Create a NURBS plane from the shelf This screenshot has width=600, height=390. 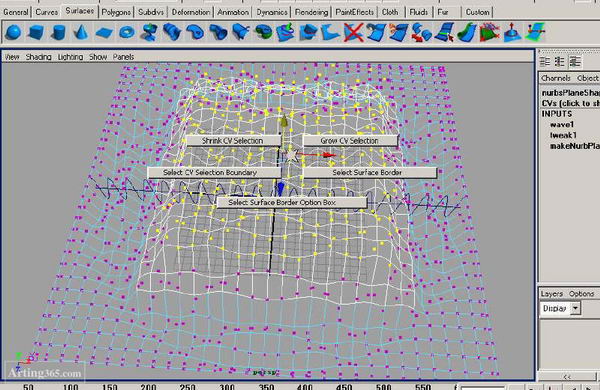(104, 32)
